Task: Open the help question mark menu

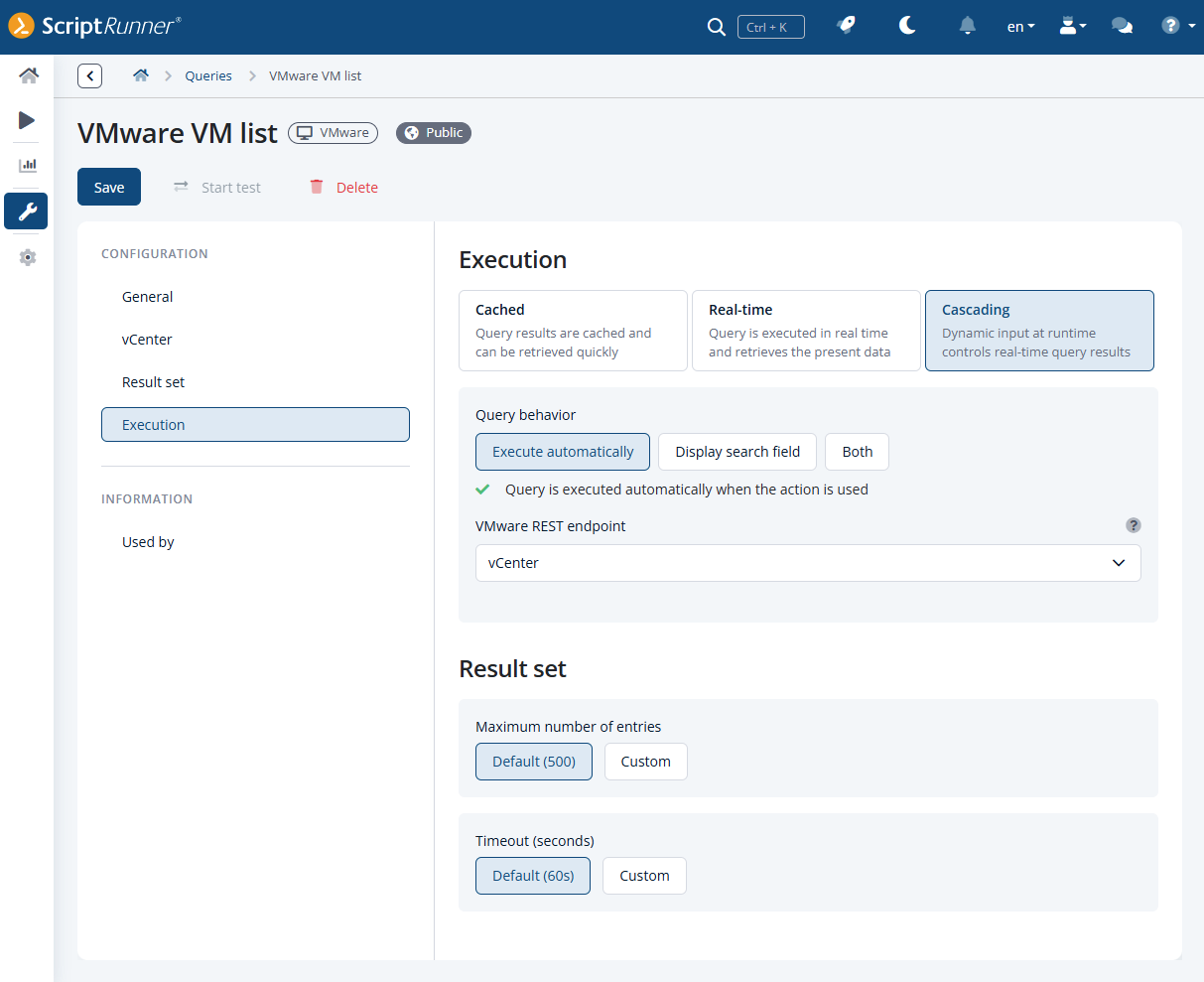Action: (1178, 26)
